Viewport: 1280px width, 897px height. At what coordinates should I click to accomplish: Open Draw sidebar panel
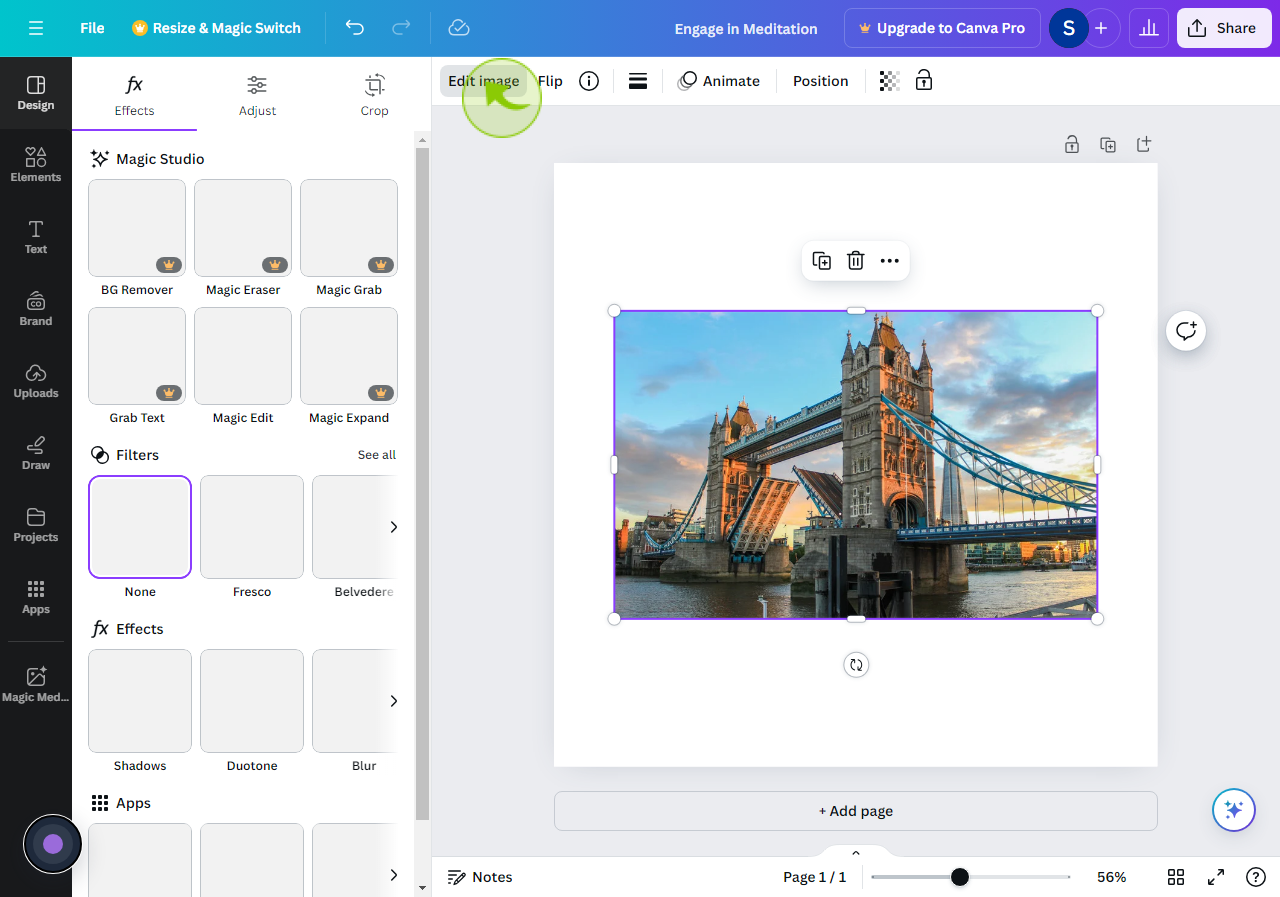(36, 453)
